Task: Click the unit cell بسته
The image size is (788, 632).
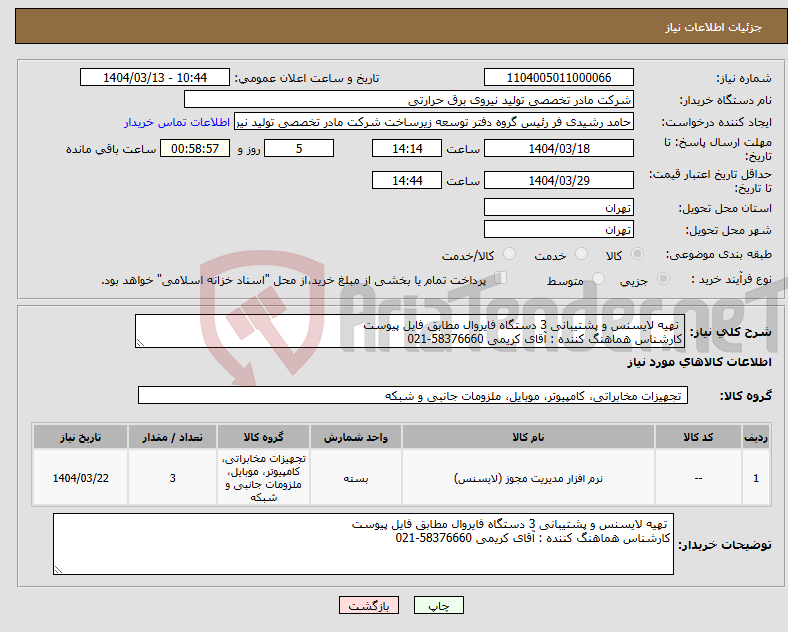Action: (x=356, y=478)
